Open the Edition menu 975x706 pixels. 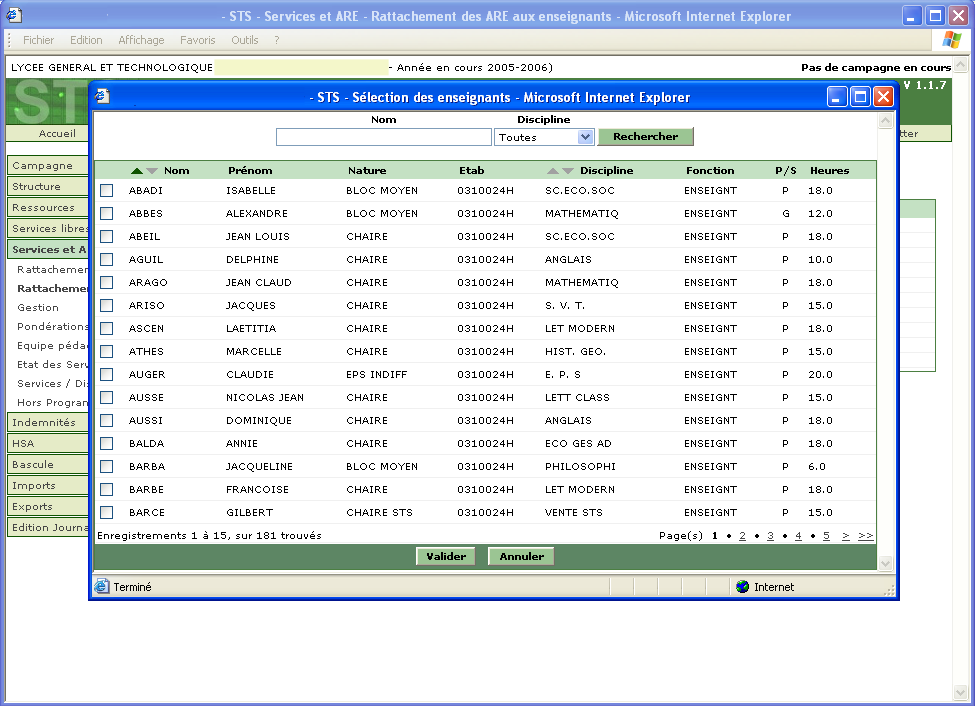(86, 40)
